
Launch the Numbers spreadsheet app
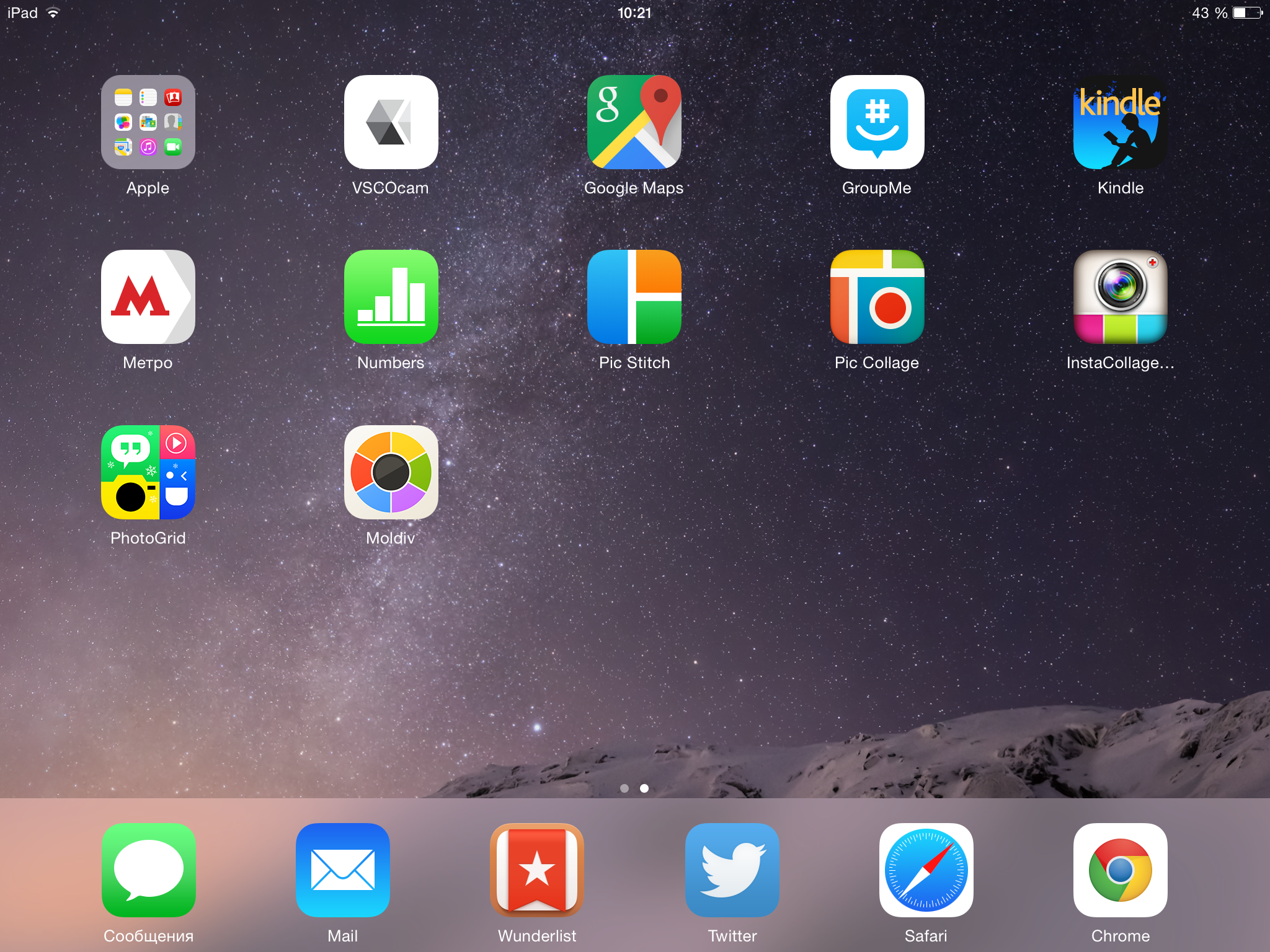click(391, 297)
